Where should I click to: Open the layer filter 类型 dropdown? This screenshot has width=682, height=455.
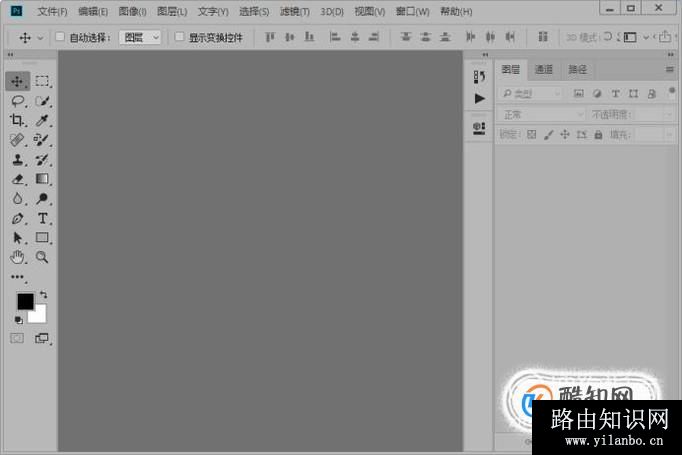(532, 93)
